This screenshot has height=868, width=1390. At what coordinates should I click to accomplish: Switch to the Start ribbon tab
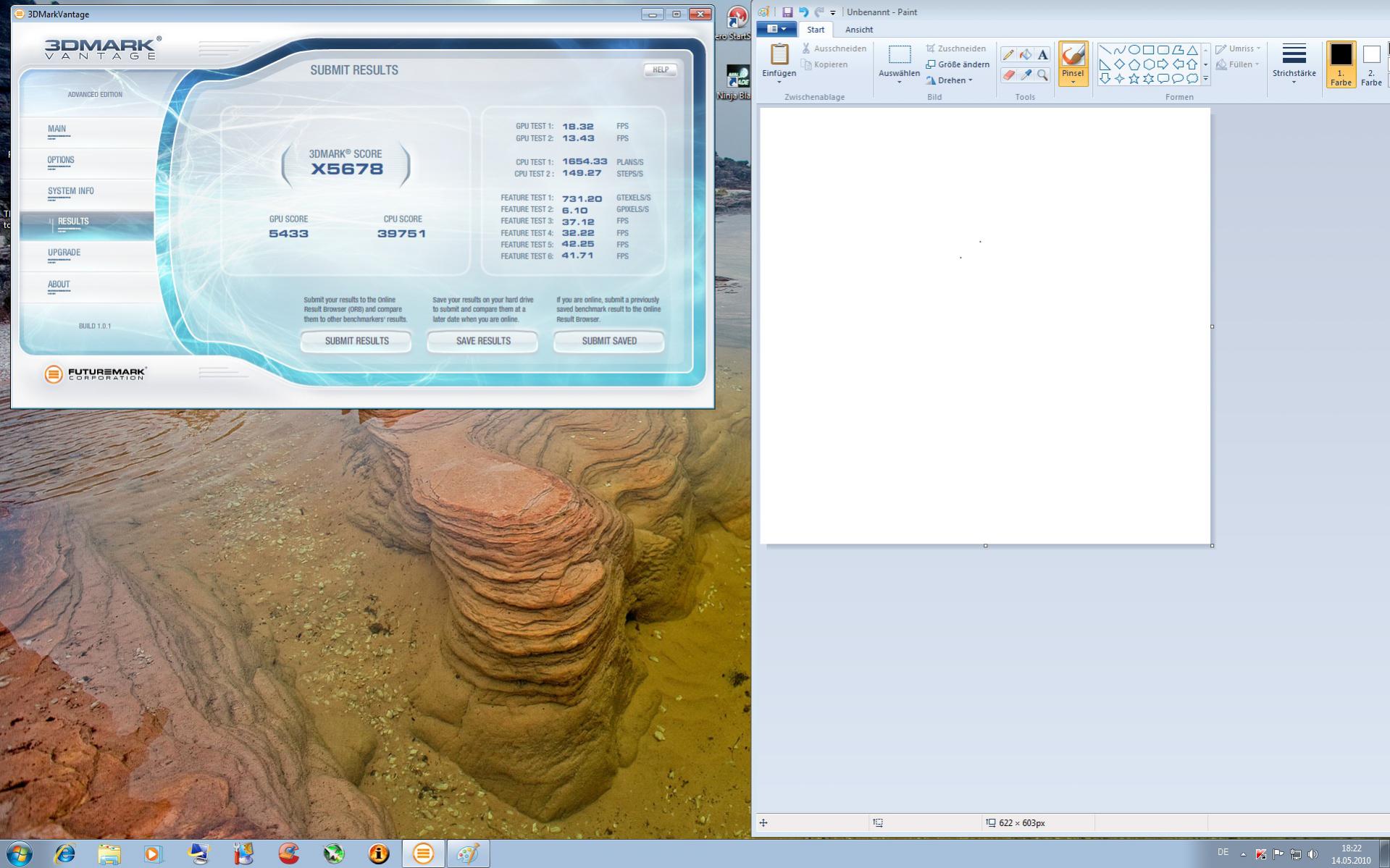click(816, 30)
